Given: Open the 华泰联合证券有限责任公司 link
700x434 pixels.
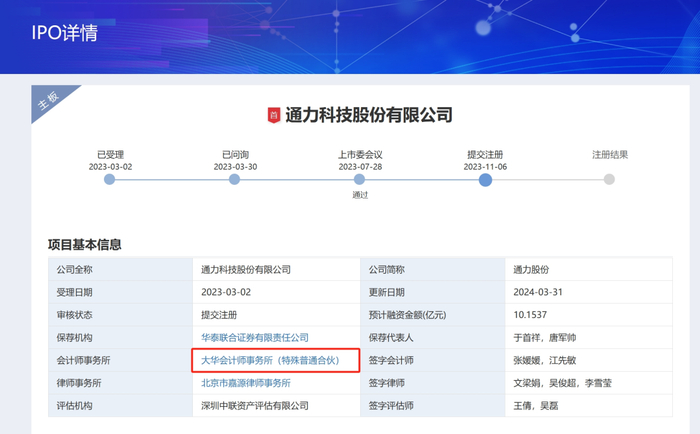Looking at the screenshot, I should click(255, 338).
